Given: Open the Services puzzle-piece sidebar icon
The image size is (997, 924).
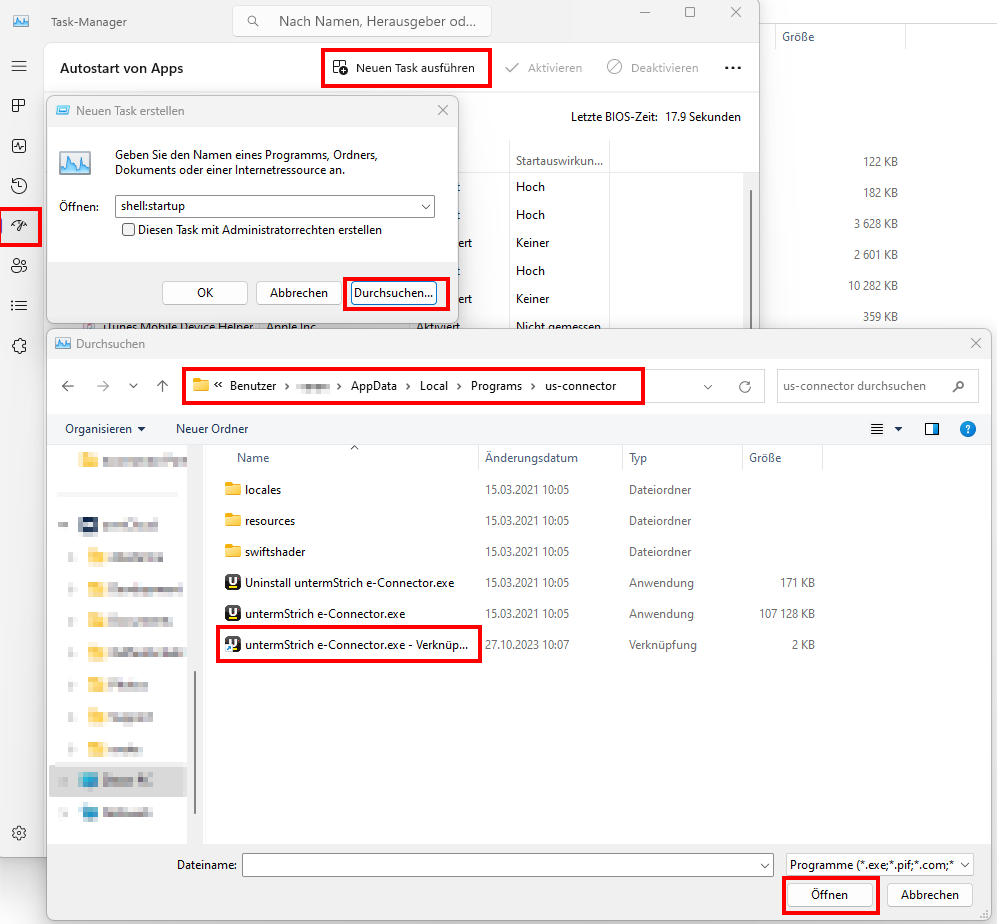Looking at the screenshot, I should [x=19, y=346].
